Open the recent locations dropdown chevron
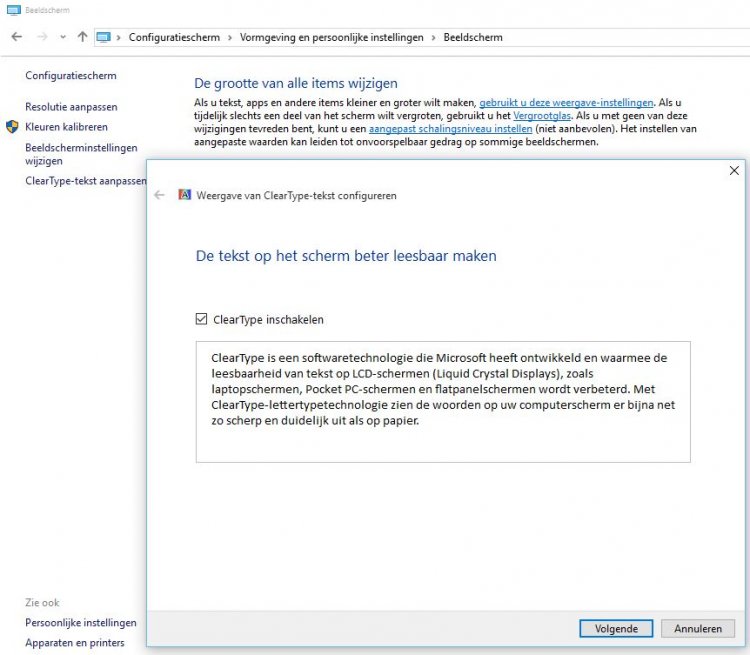 coord(63,37)
